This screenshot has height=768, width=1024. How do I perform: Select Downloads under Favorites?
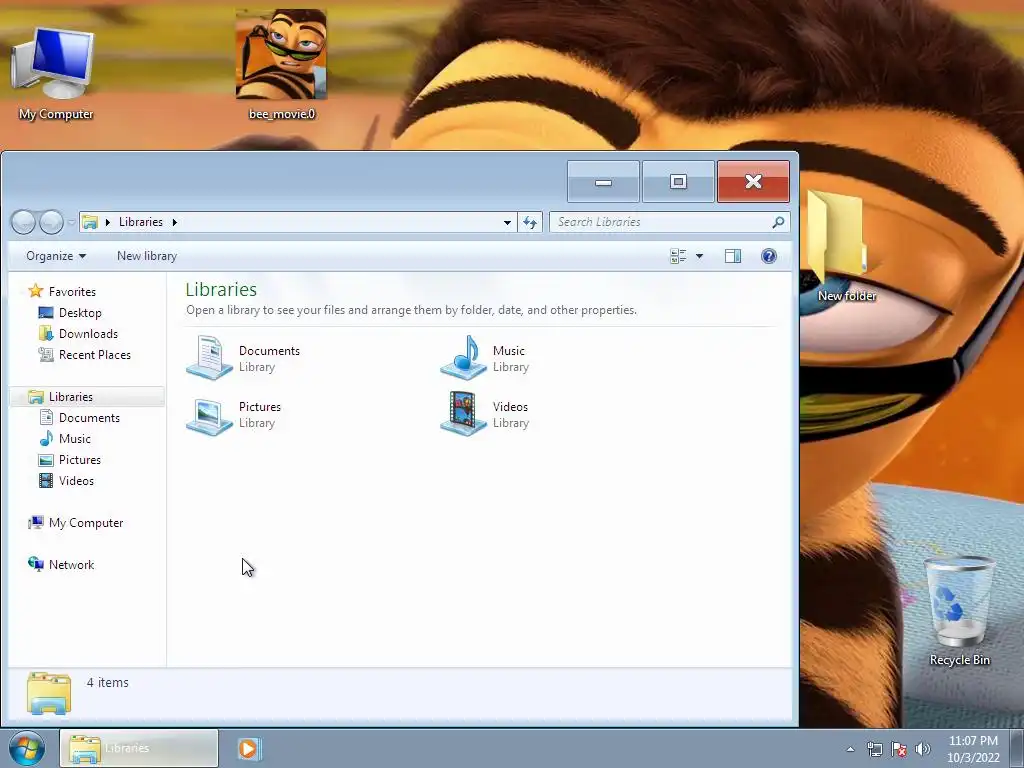tap(88, 334)
